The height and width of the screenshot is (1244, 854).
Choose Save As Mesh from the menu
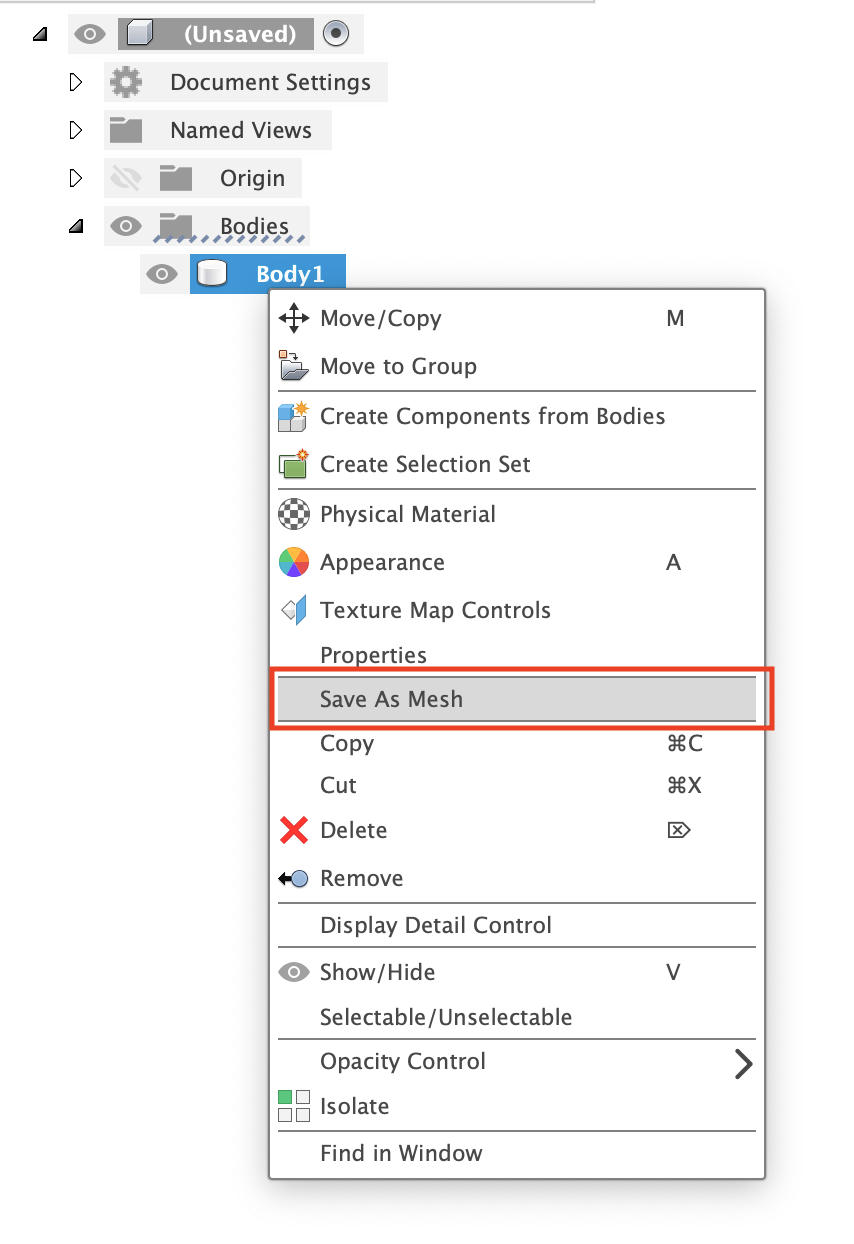[x=390, y=699]
